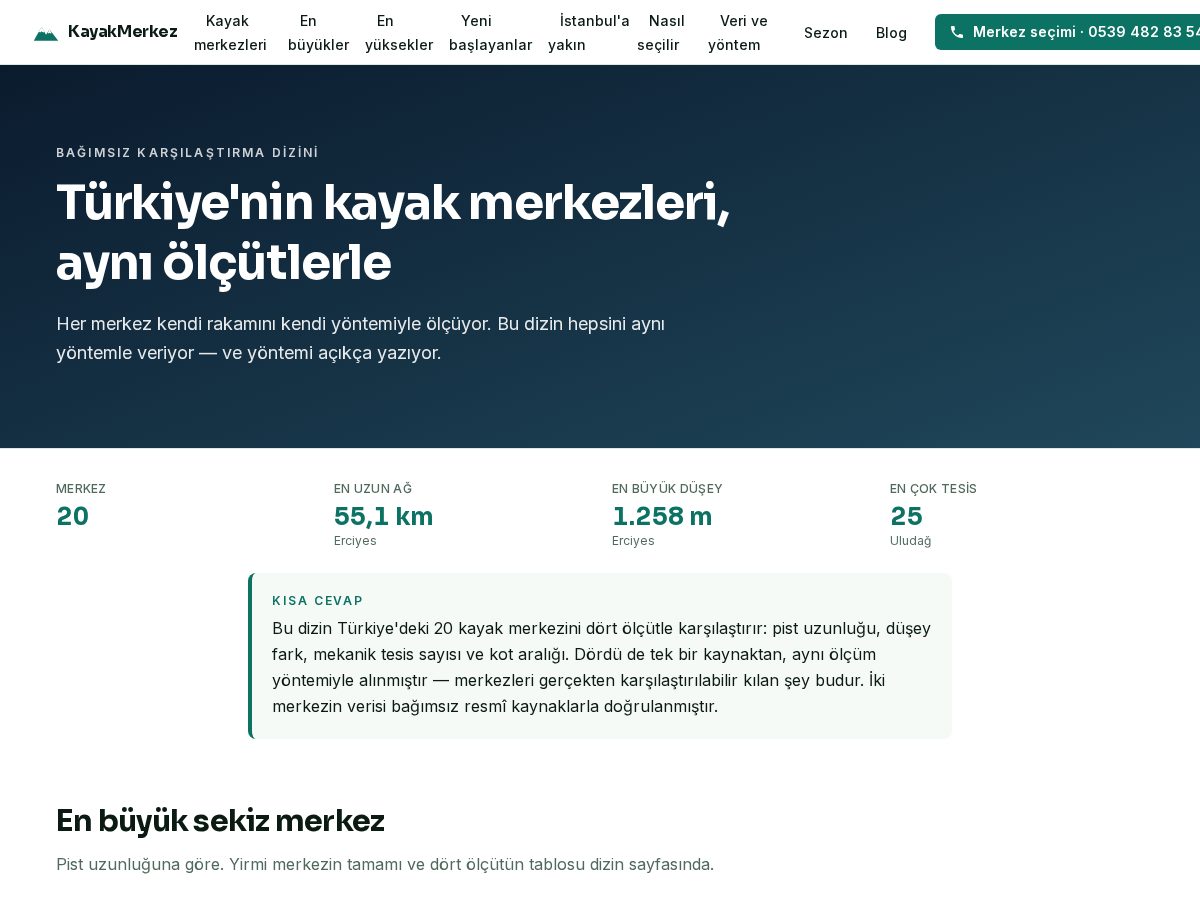Click the KayakMerkez mountain logo icon
The height and width of the screenshot is (900, 1200).
(x=46, y=34)
